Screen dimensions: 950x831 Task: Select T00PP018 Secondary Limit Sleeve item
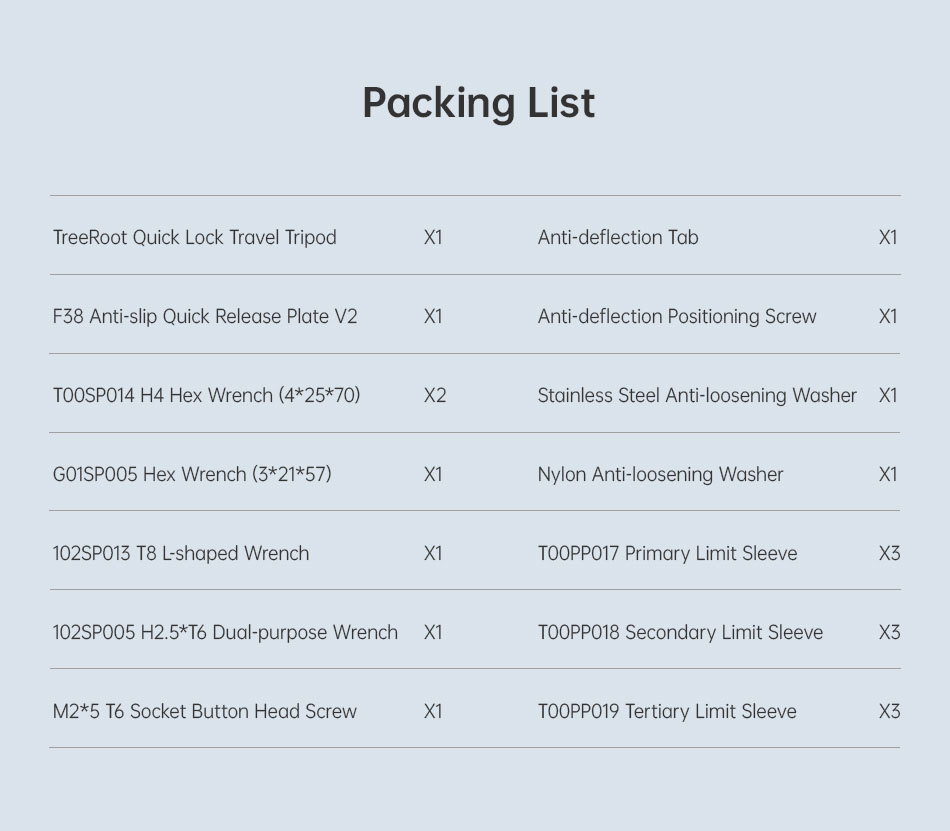click(x=680, y=633)
